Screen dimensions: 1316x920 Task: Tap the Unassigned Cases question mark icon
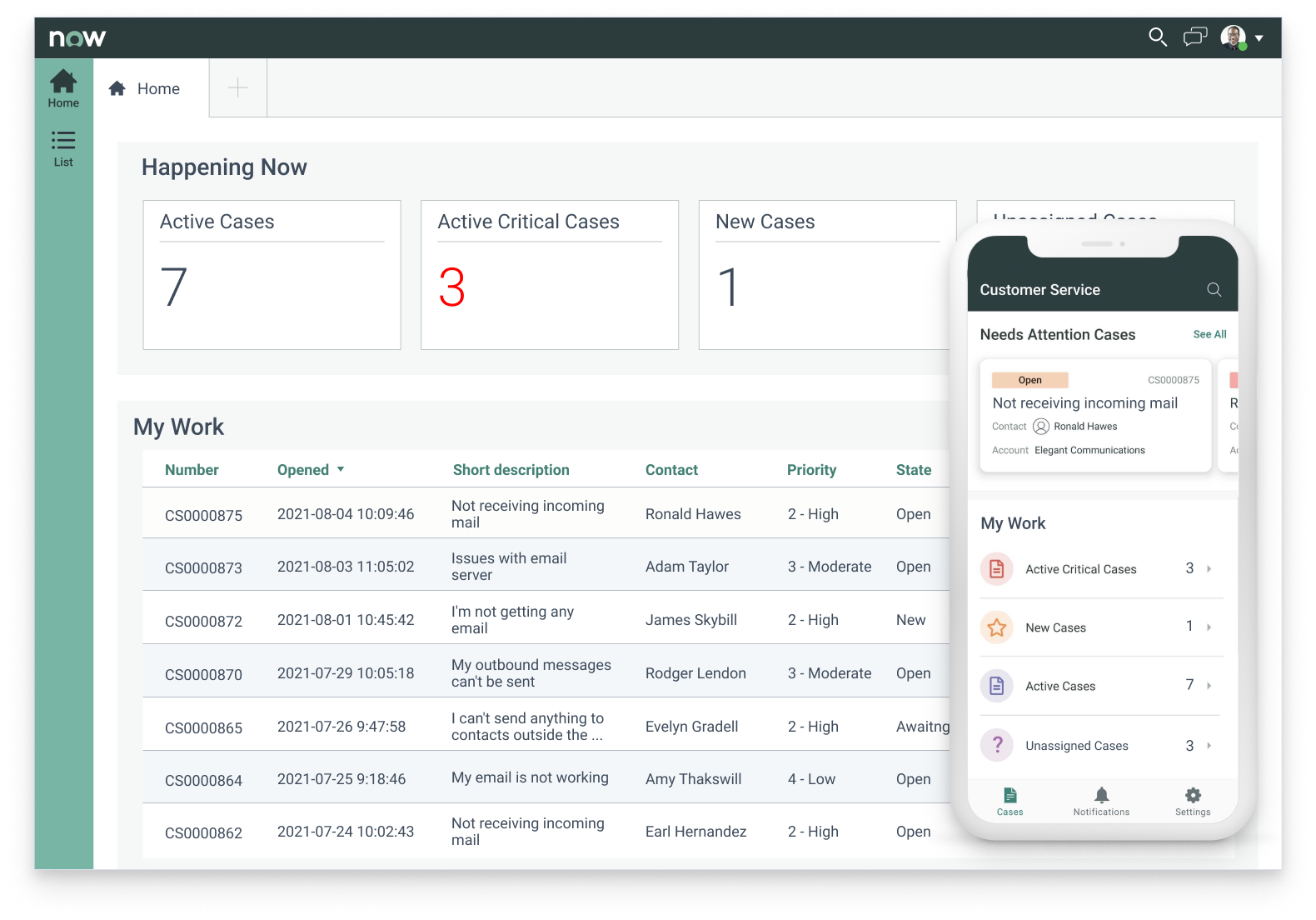(997, 745)
